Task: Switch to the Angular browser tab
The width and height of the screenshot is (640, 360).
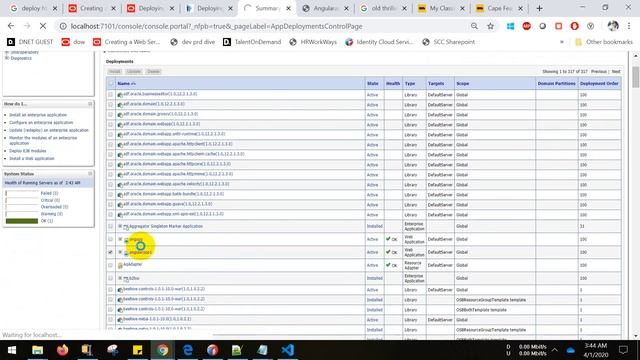Action: click(325, 8)
